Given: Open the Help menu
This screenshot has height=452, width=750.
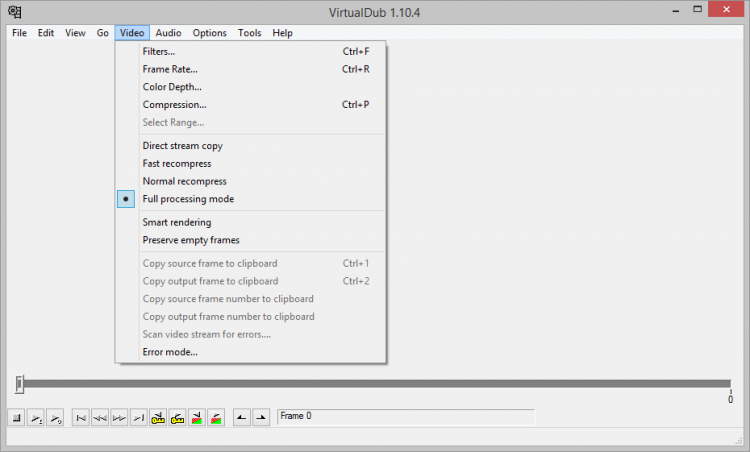Looking at the screenshot, I should [282, 33].
